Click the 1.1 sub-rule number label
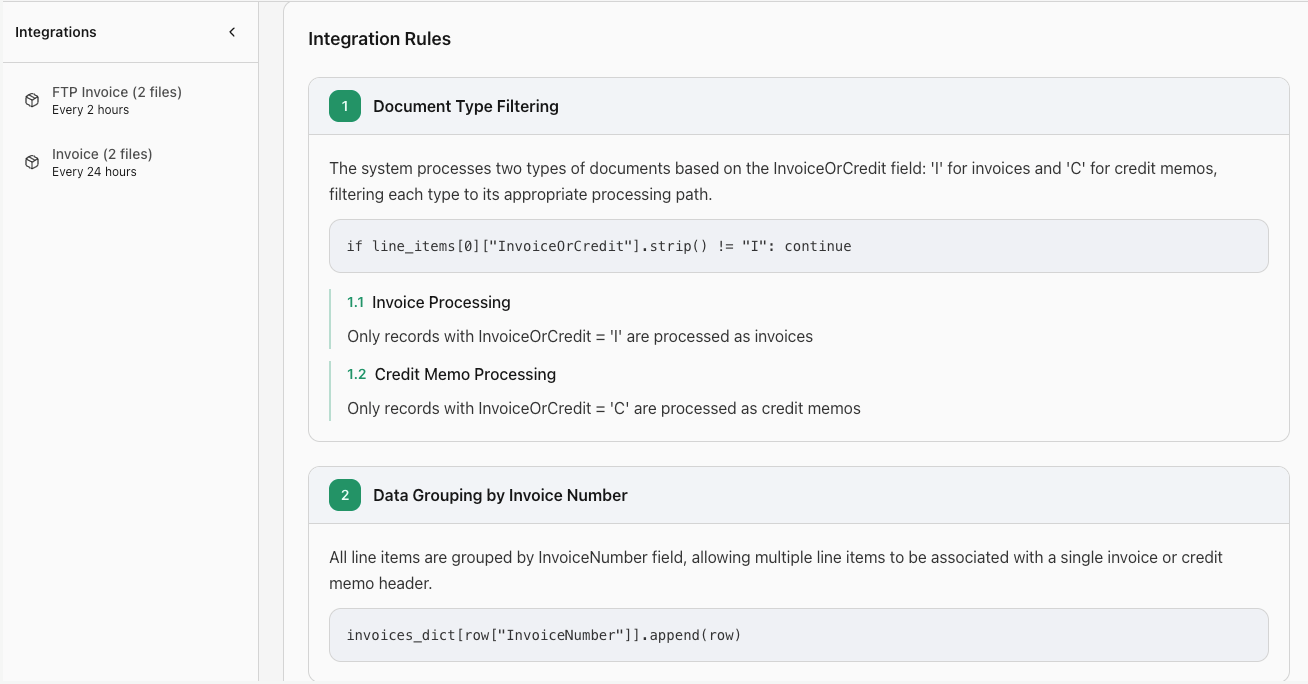Viewport: 1308px width, 684px height. click(355, 302)
